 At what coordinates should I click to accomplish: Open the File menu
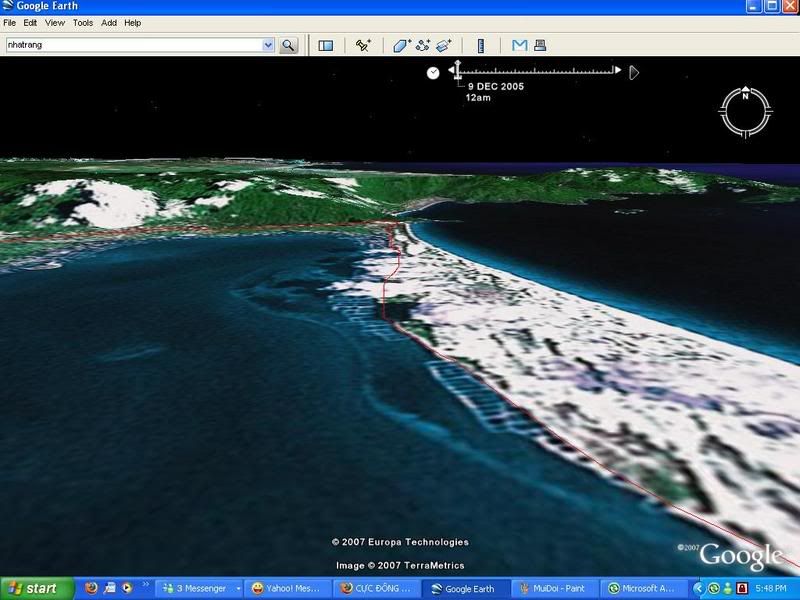point(9,23)
